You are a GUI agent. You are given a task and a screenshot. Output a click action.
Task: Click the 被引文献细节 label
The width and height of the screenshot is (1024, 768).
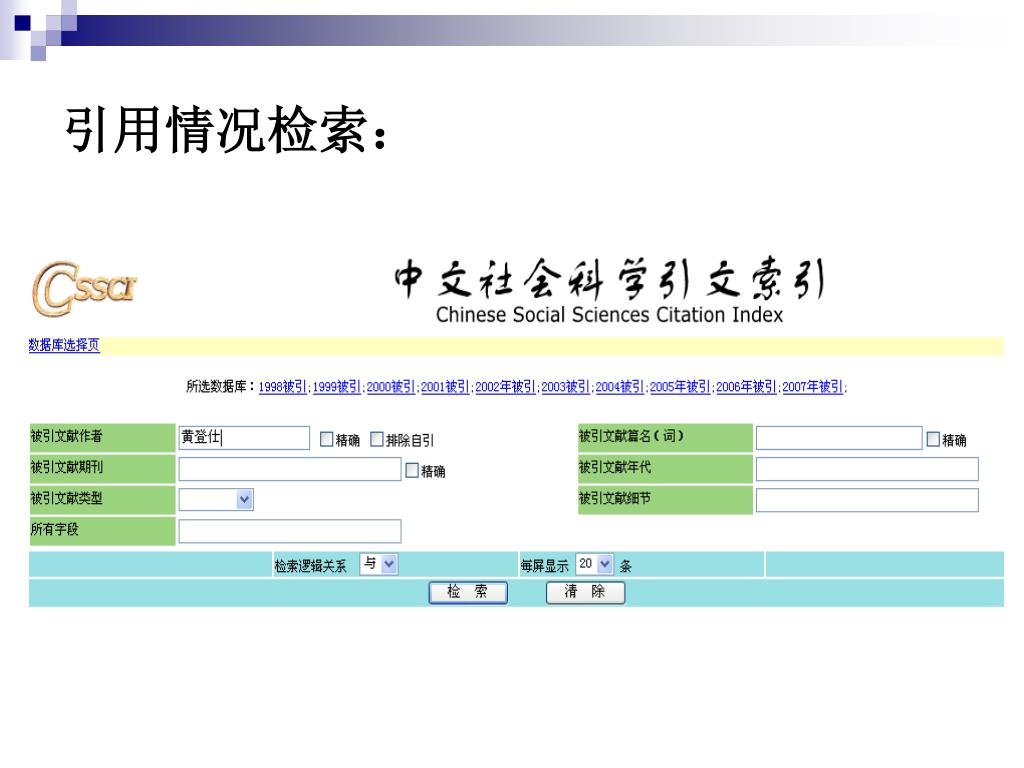point(615,498)
